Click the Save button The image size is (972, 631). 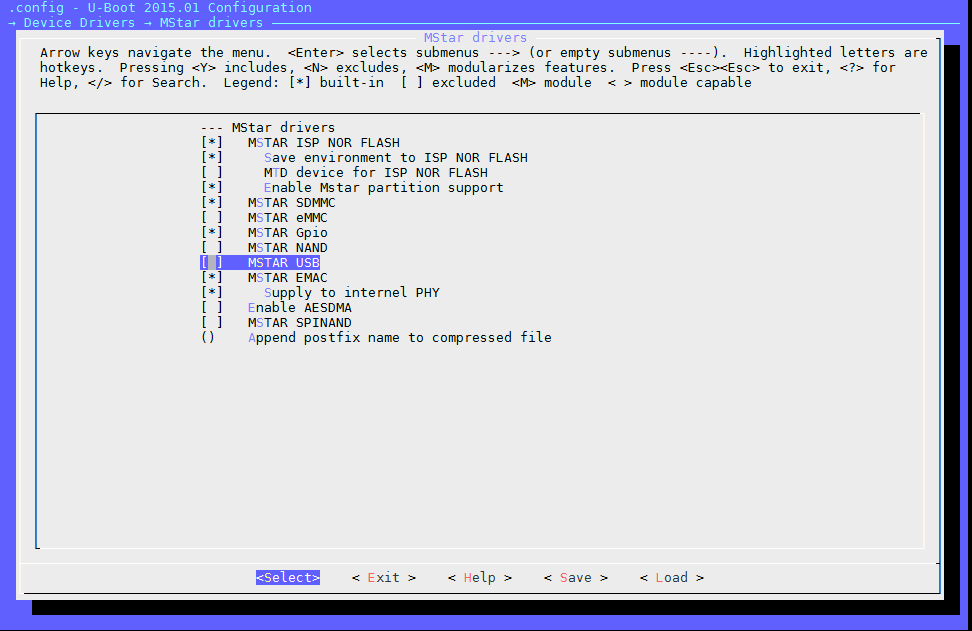[x=575, y=578]
